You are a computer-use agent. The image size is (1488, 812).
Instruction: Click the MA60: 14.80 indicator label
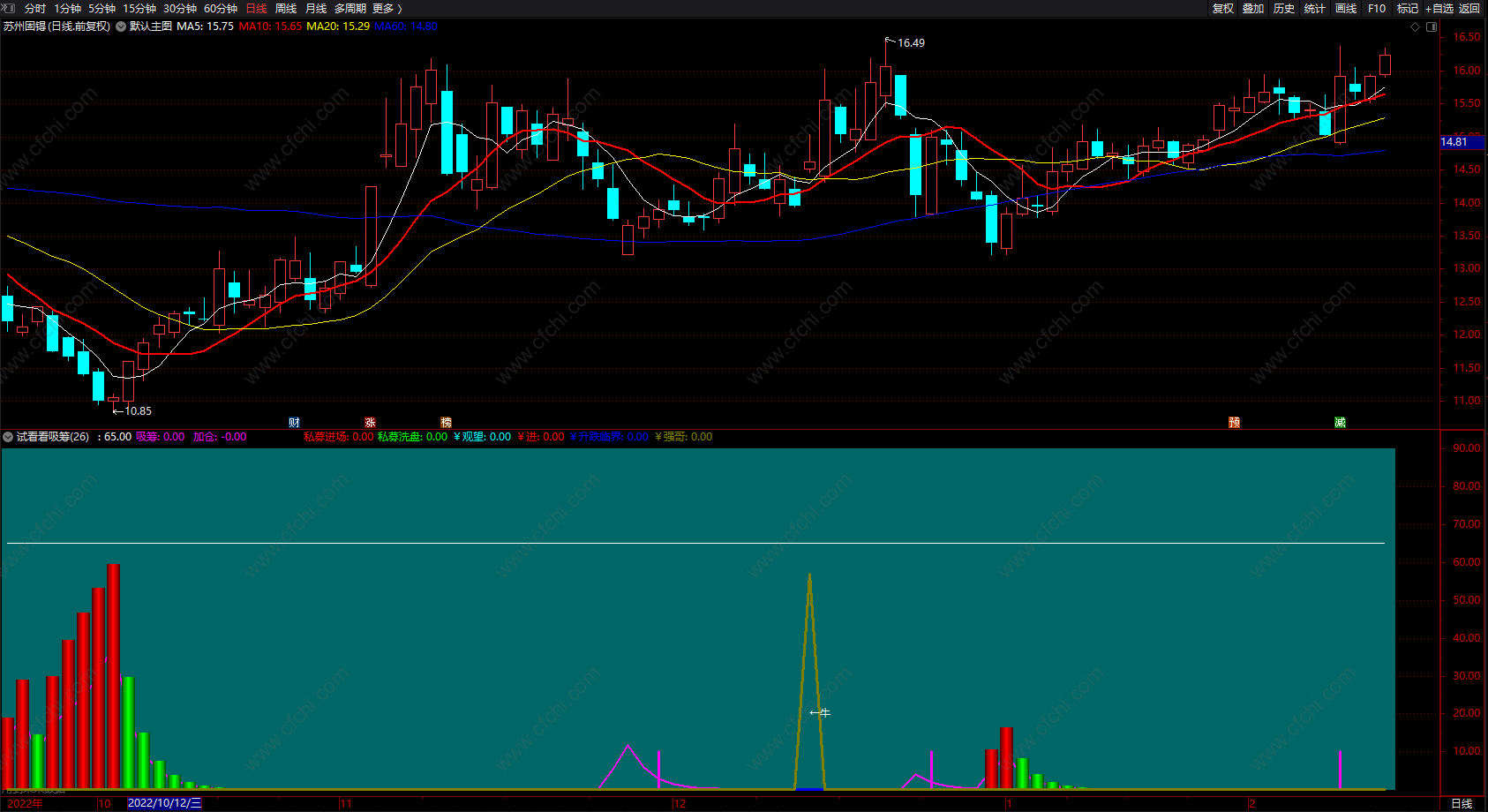pyautogui.click(x=406, y=26)
